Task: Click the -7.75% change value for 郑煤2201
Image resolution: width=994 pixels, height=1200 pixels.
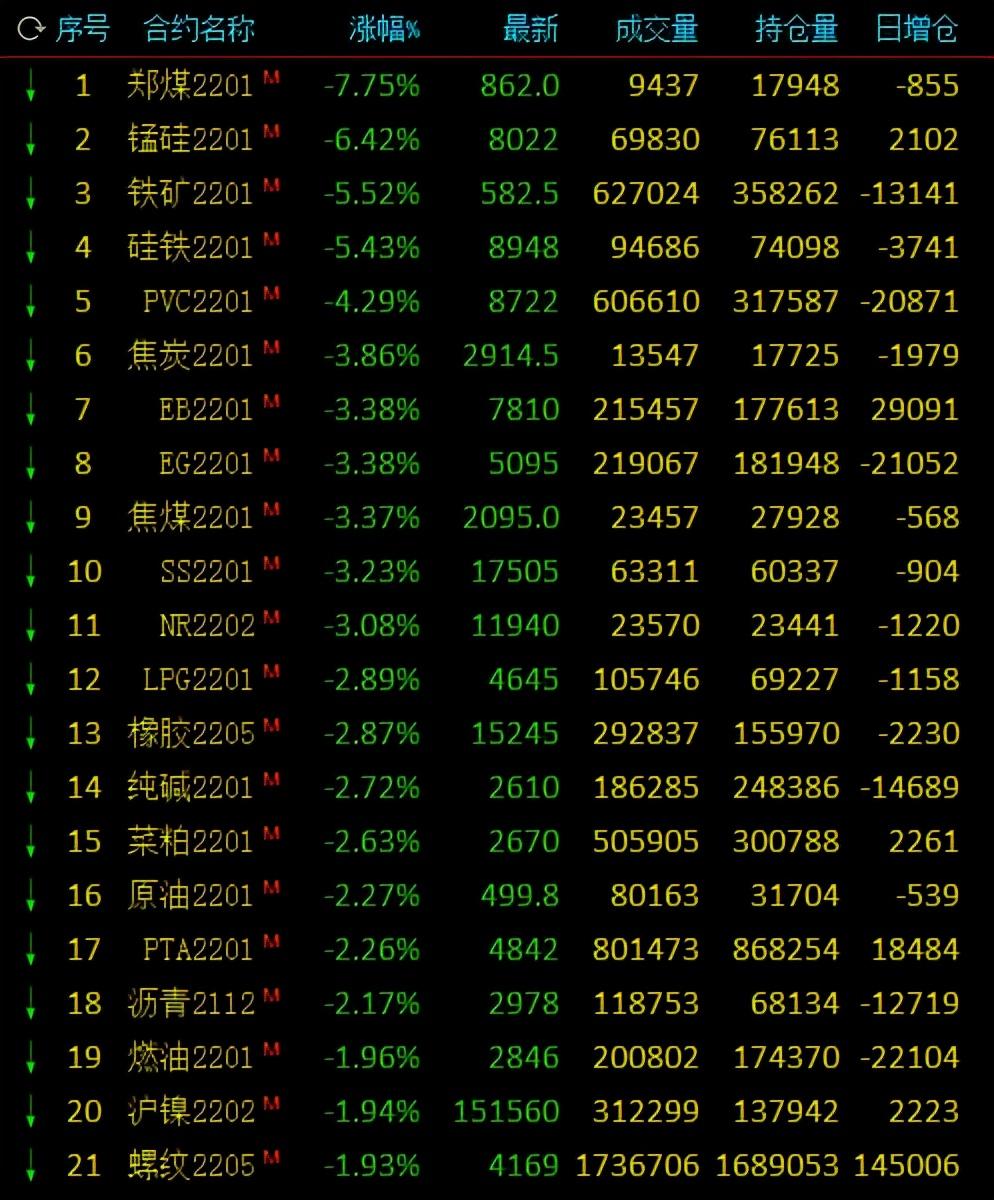Action: coord(371,85)
